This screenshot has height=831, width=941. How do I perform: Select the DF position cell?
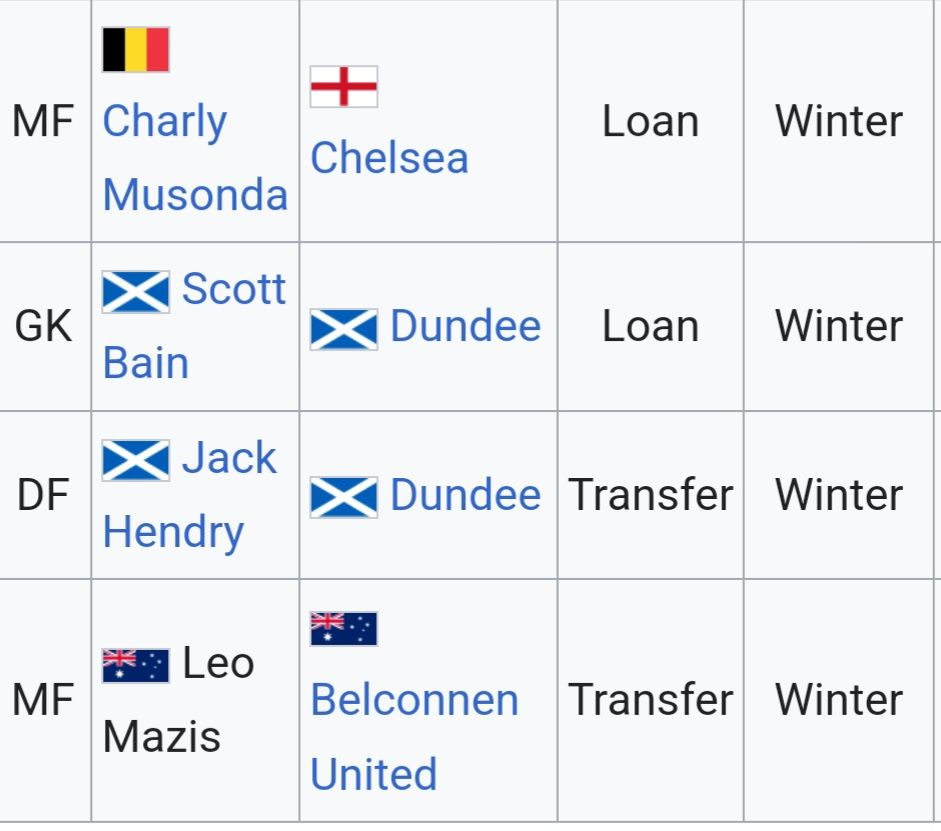pyautogui.click(x=44, y=494)
